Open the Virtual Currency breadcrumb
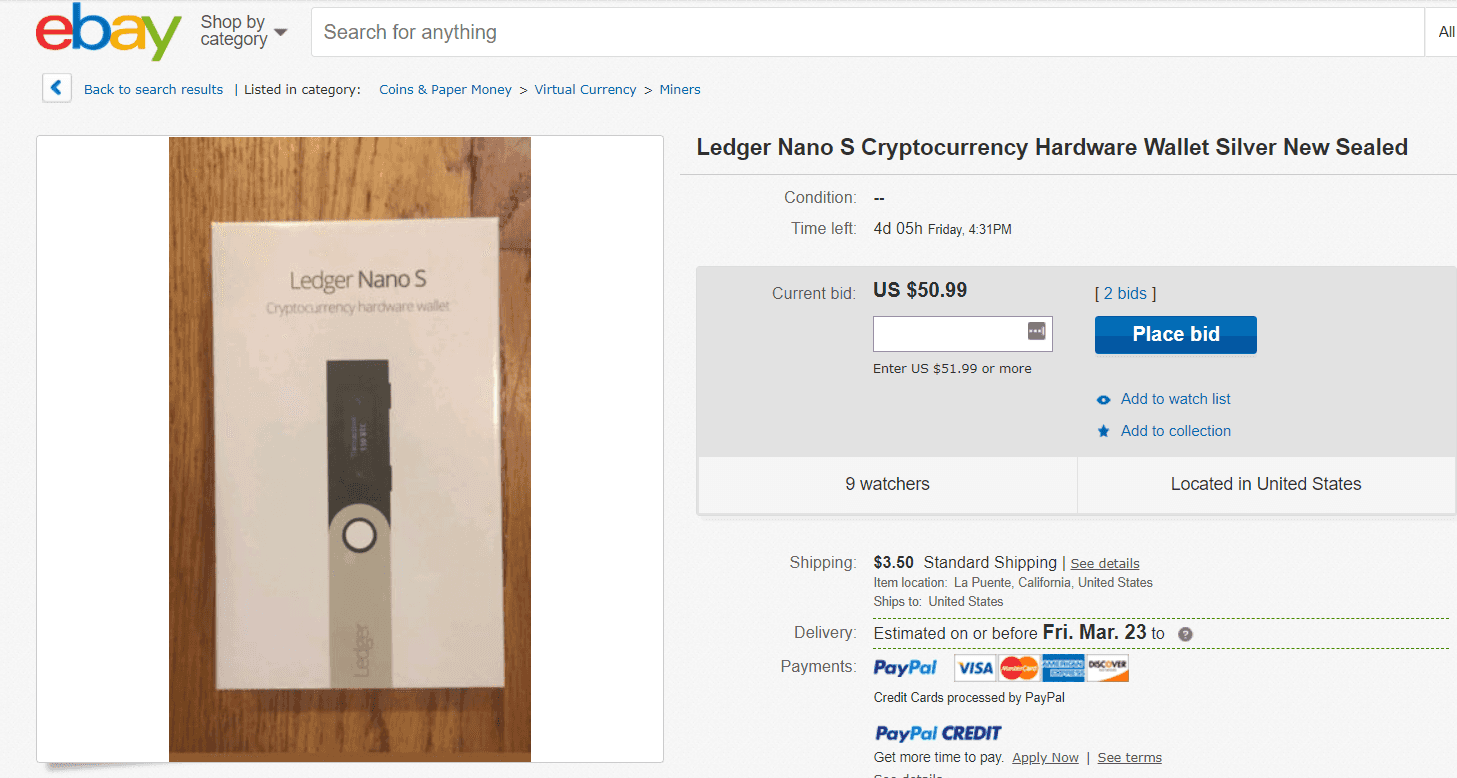The height and width of the screenshot is (778, 1457). (585, 89)
